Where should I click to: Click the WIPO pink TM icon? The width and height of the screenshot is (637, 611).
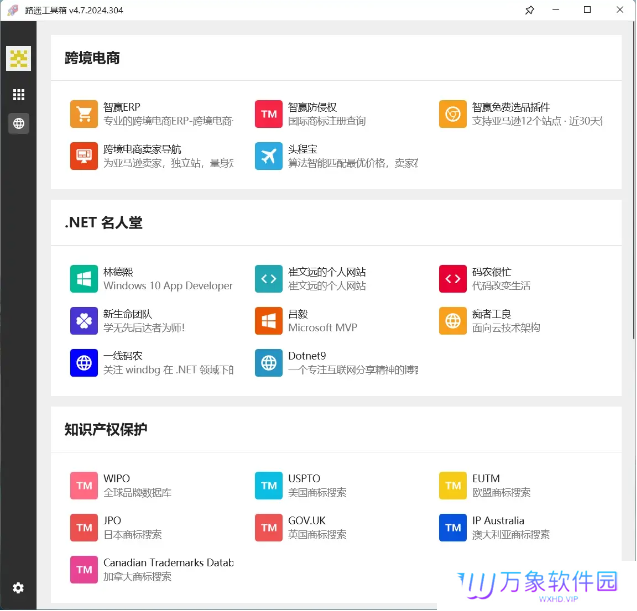click(x=84, y=485)
